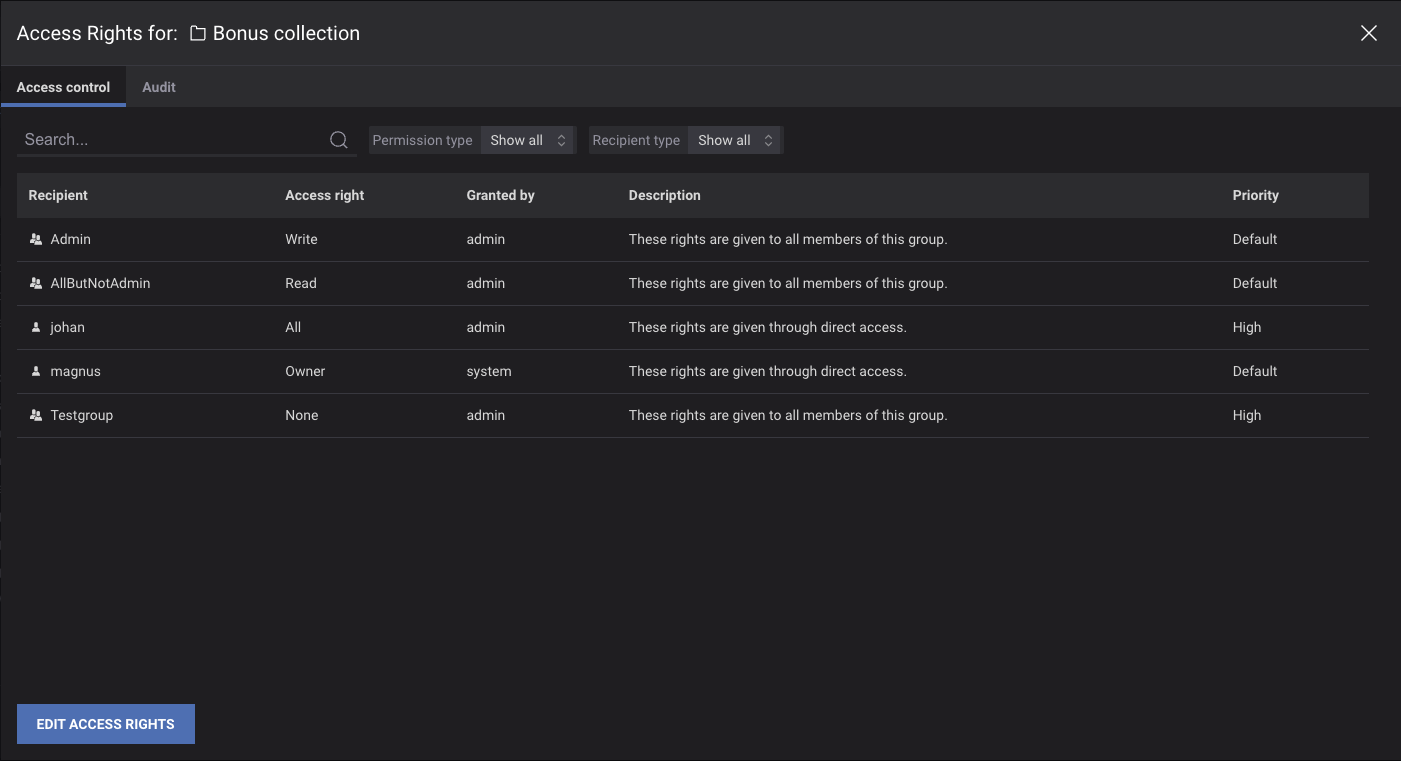
Task: Click the Edit Access Rights button
Action: point(106,724)
